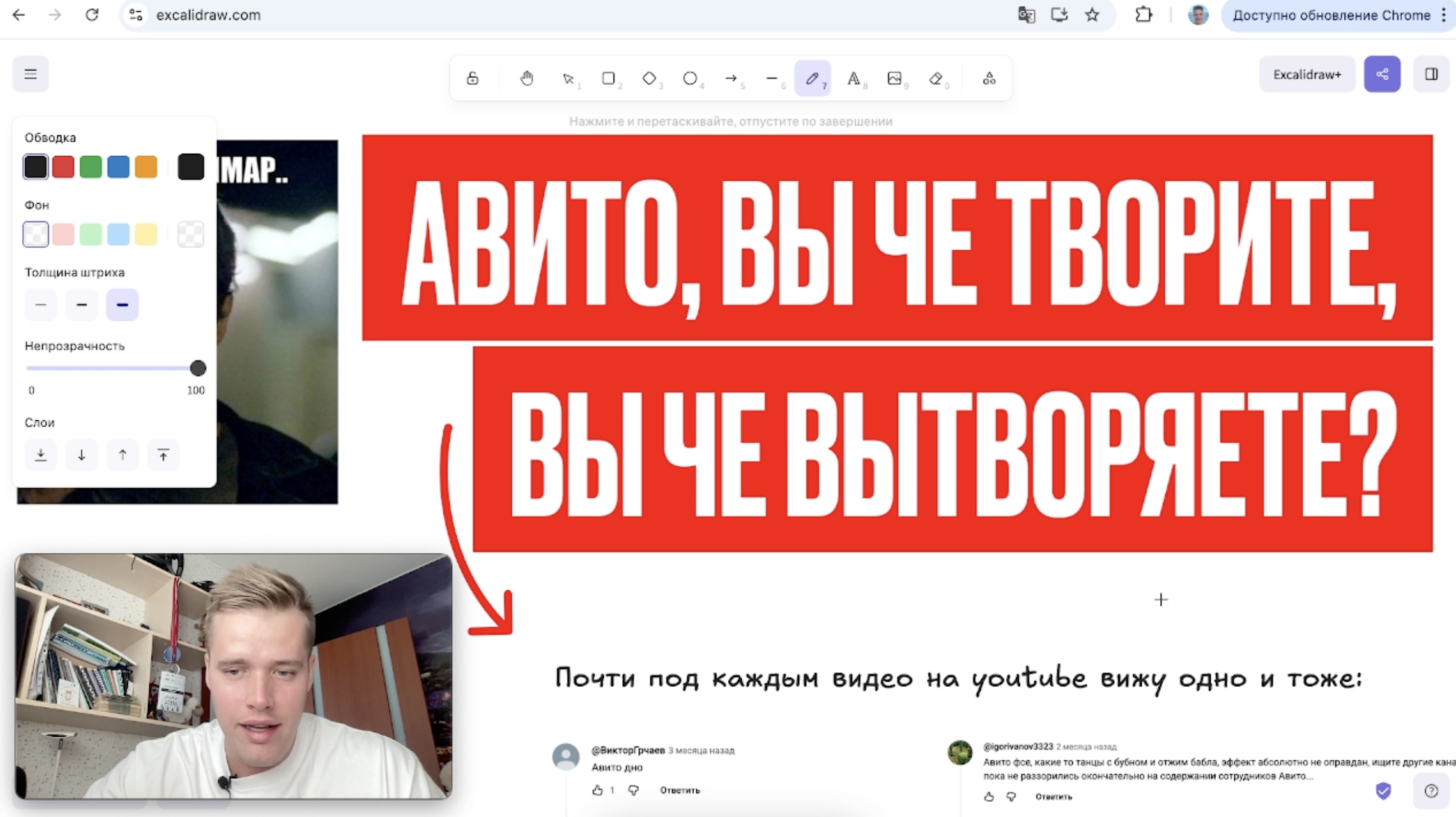Select the Line tool

[x=772, y=78]
